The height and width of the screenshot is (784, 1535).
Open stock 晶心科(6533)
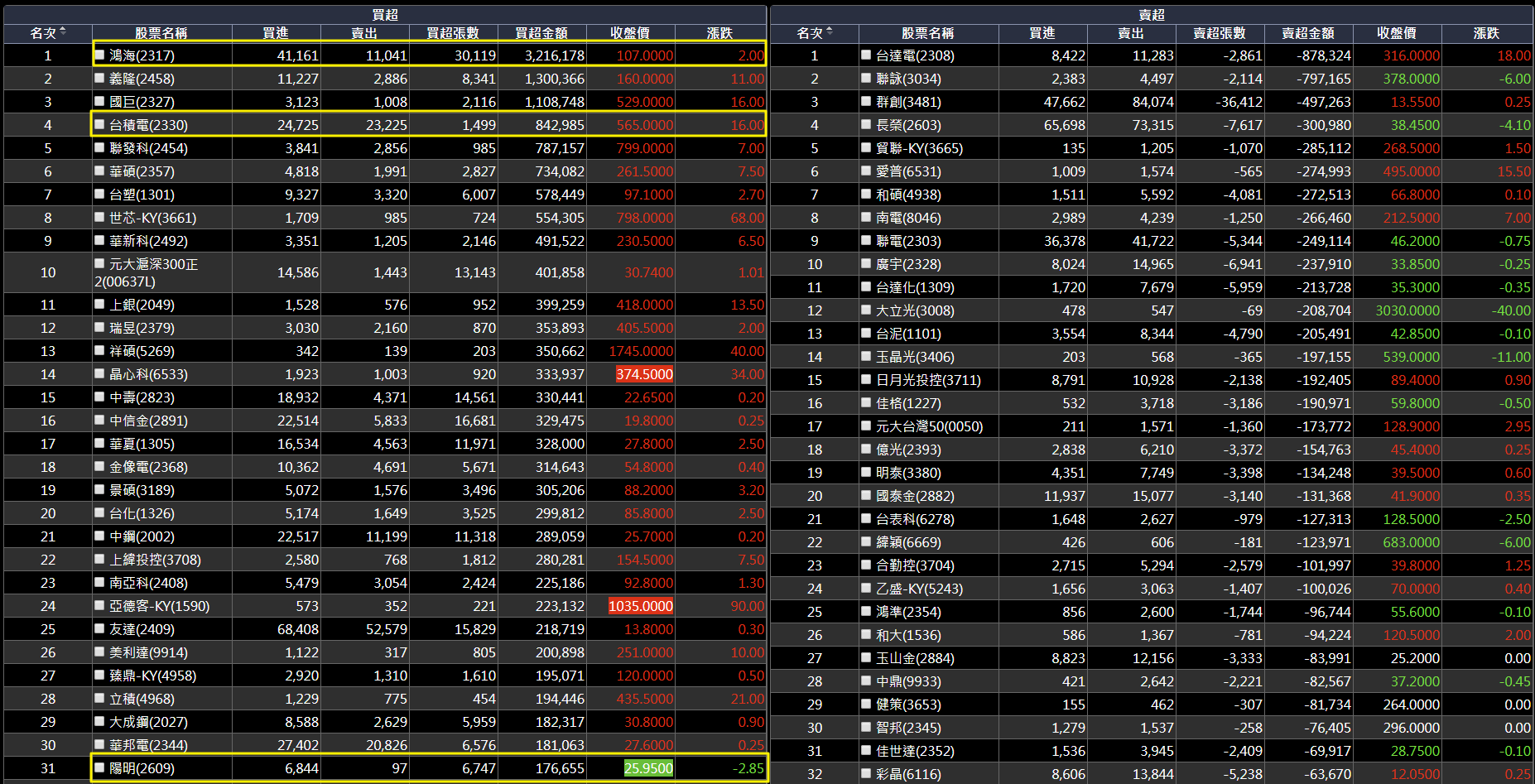(x=148, y=374)
